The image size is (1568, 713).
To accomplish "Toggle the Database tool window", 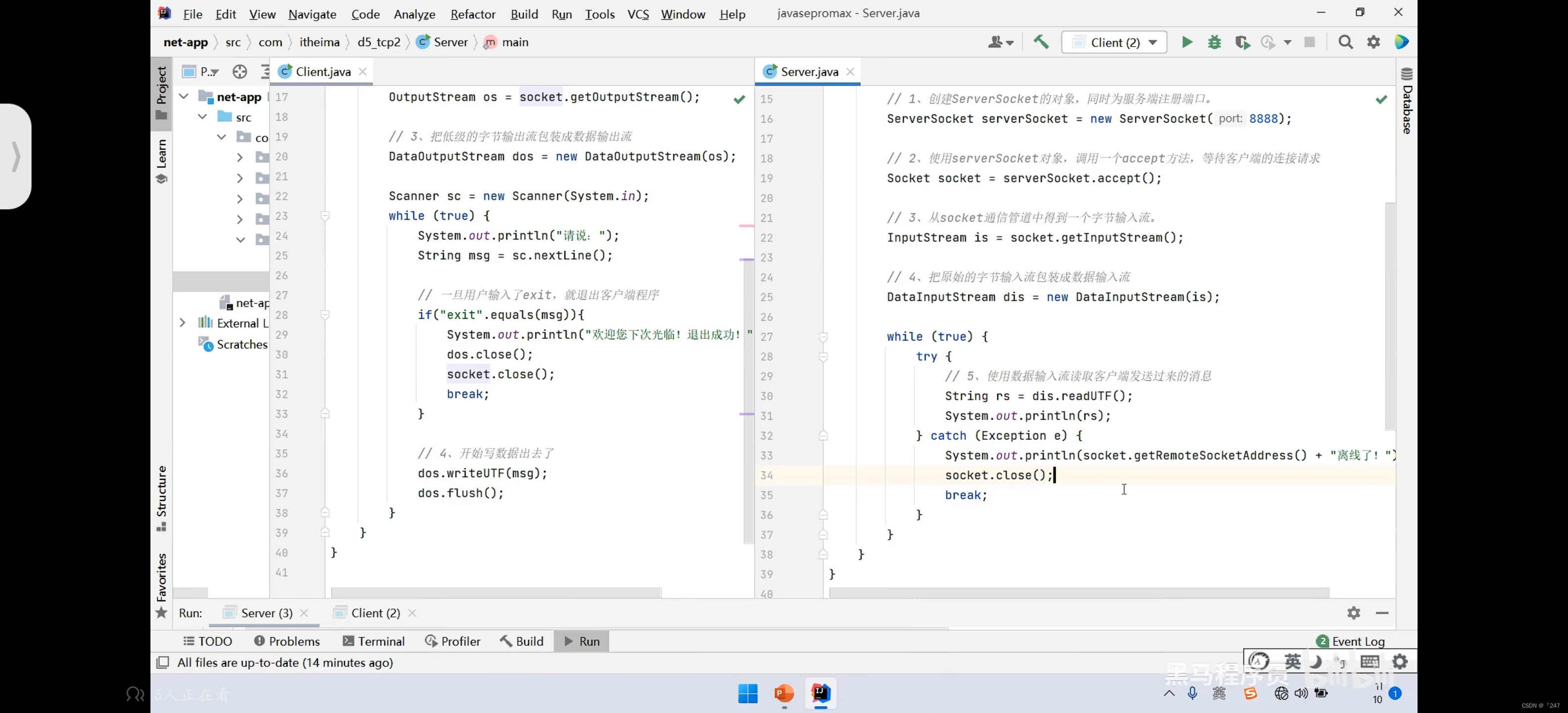I will (1407, 101).
